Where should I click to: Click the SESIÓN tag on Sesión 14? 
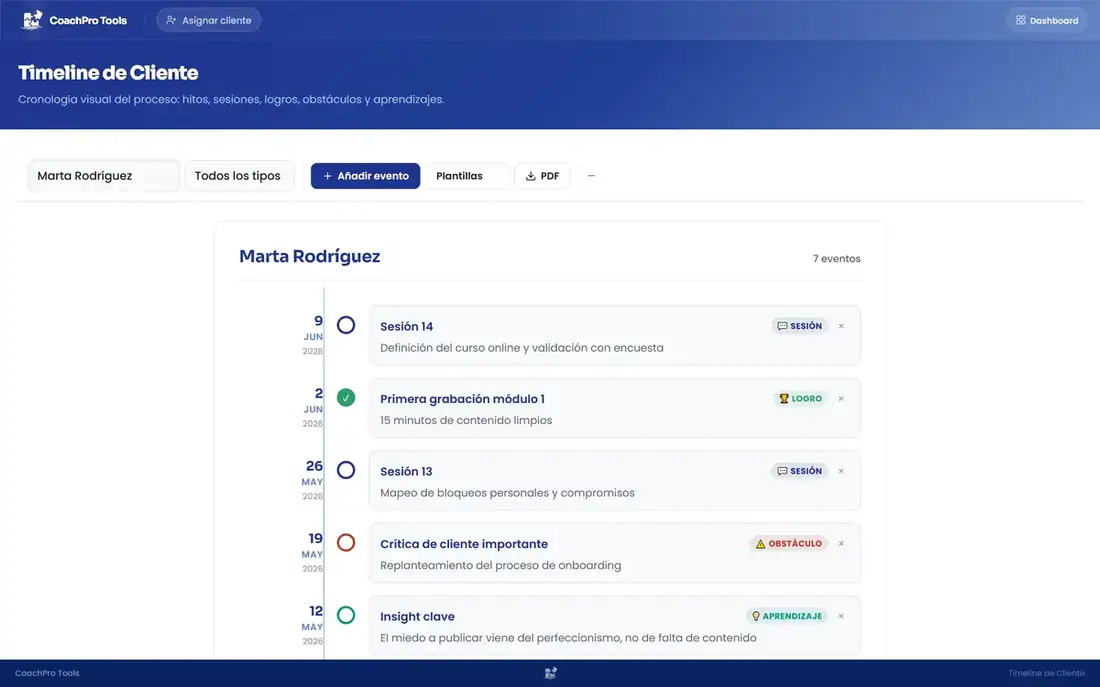click(x=800, y=326)
